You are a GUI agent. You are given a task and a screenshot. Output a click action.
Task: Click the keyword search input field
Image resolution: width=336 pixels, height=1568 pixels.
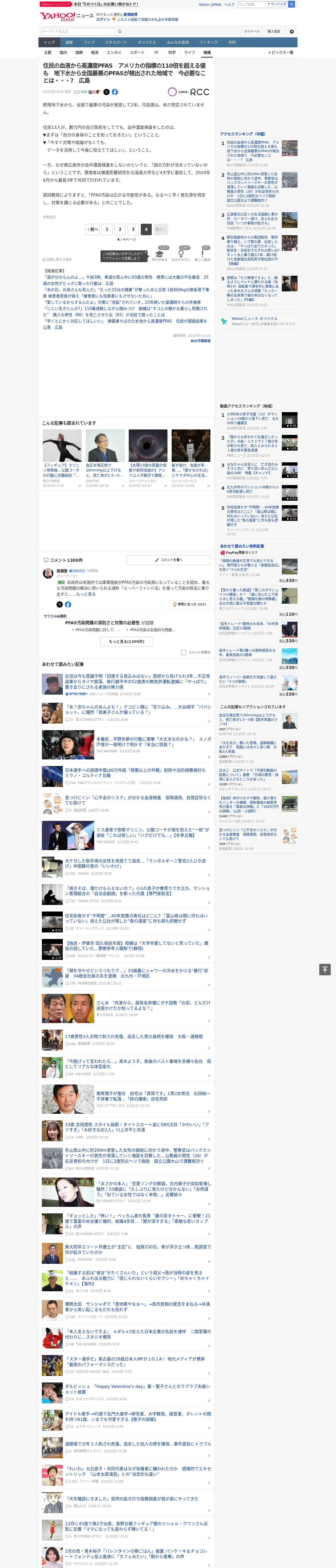[77, 32]
